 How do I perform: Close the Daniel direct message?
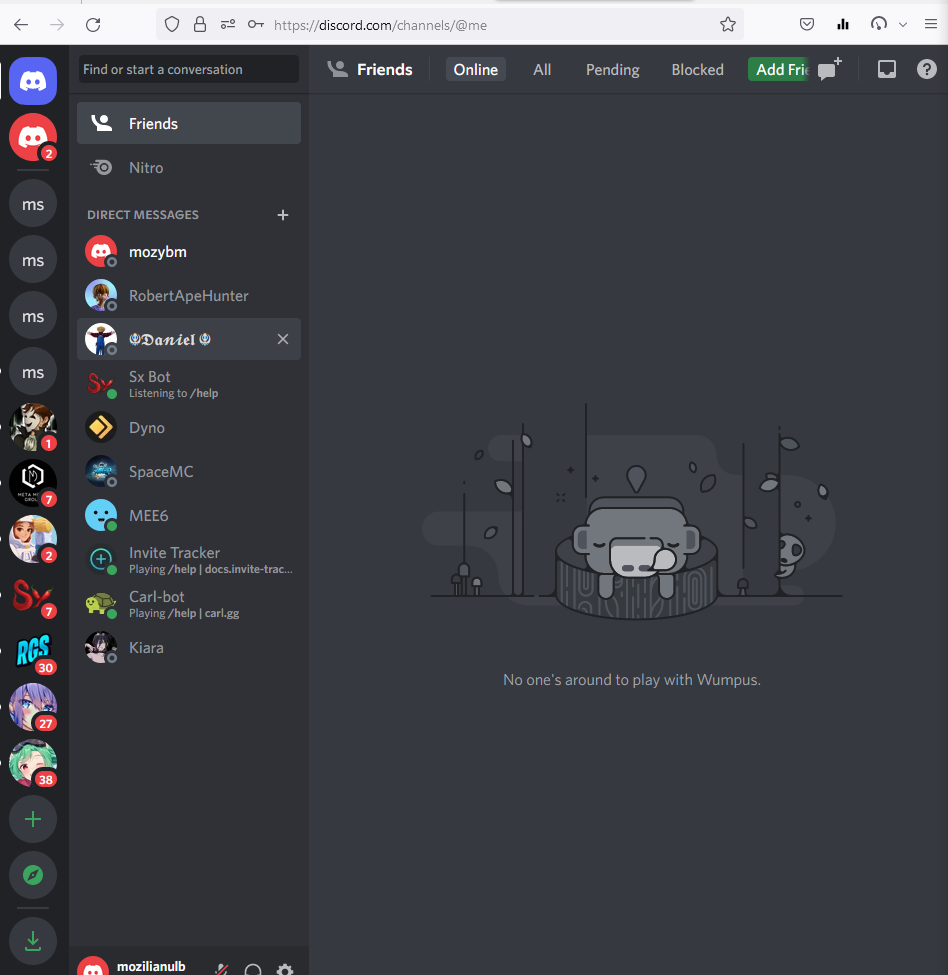click(x=283, y=339)
